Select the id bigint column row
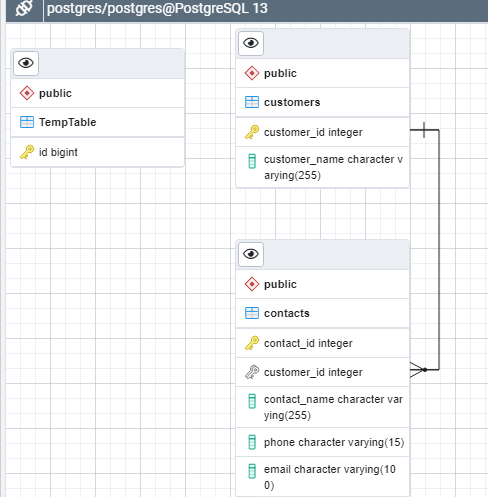The height and width of the screenshot is (497, 488). point(97,152)
